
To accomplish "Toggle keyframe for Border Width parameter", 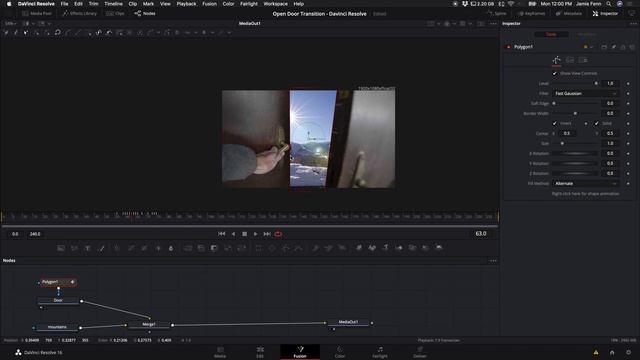I will click(628, 113).
